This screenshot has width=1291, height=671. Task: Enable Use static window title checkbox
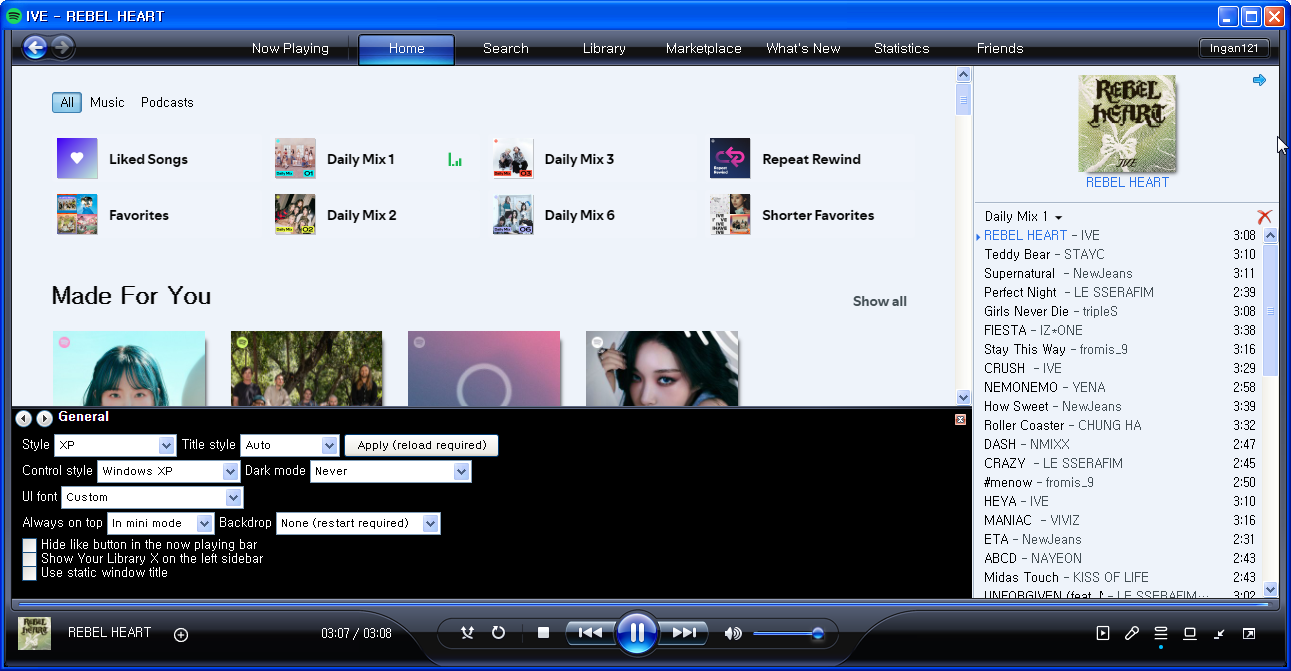point(29,573)
